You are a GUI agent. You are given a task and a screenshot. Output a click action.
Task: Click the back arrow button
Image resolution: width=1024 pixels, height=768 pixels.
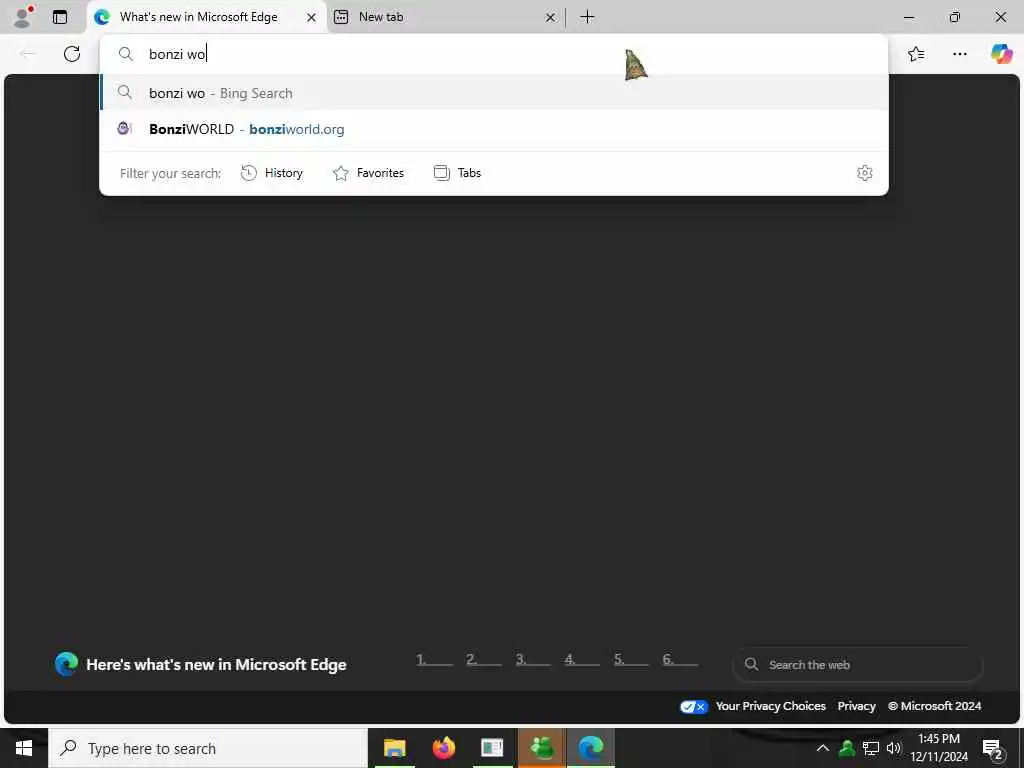(x=27, y=54)
